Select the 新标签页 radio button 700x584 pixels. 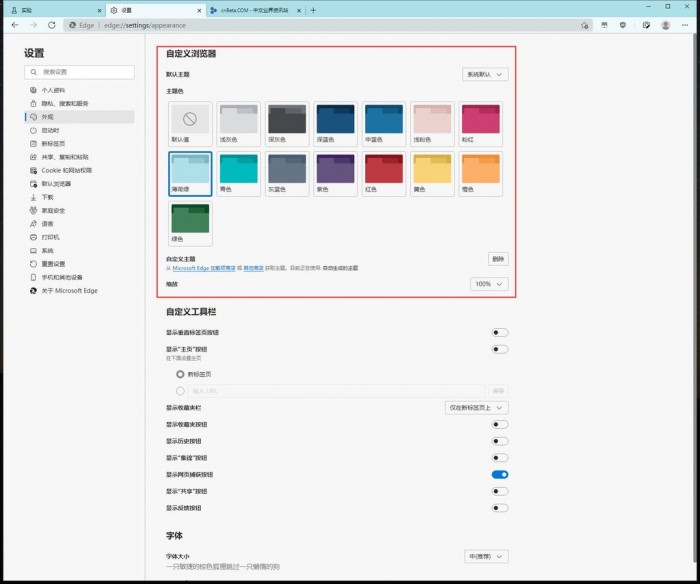pos(181,374)
